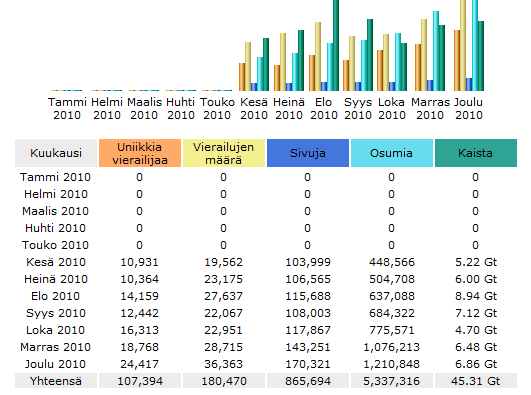Click unique visitors value 10,364
Viewport: 531px width, 395px height.
click(140, 279)
